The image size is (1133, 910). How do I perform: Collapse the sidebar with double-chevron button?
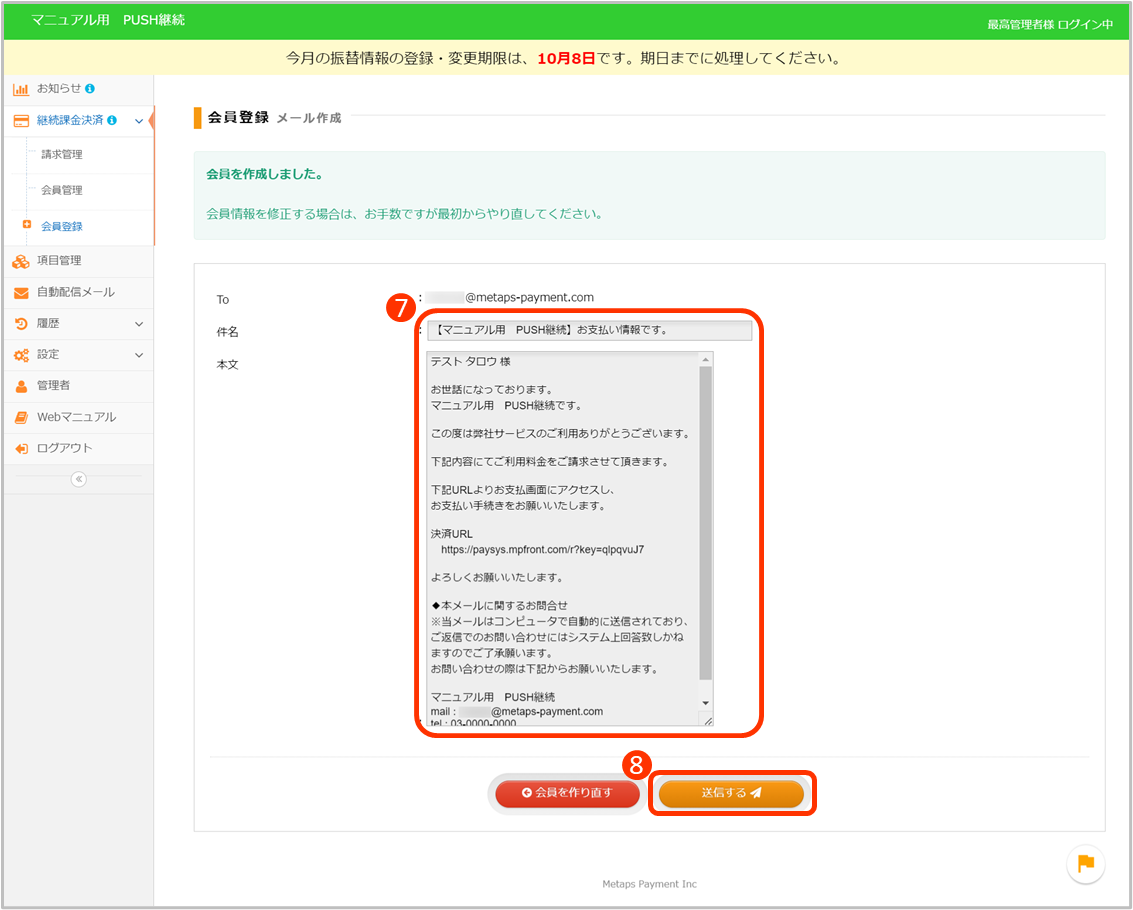[79, 479]
